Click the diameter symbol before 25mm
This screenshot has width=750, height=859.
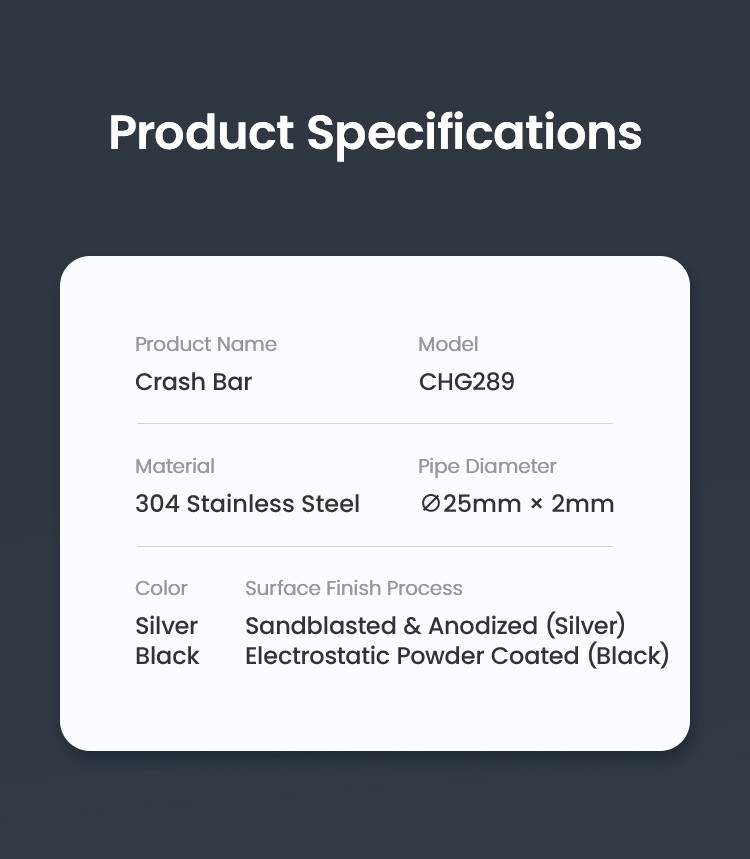click(430, 504)
